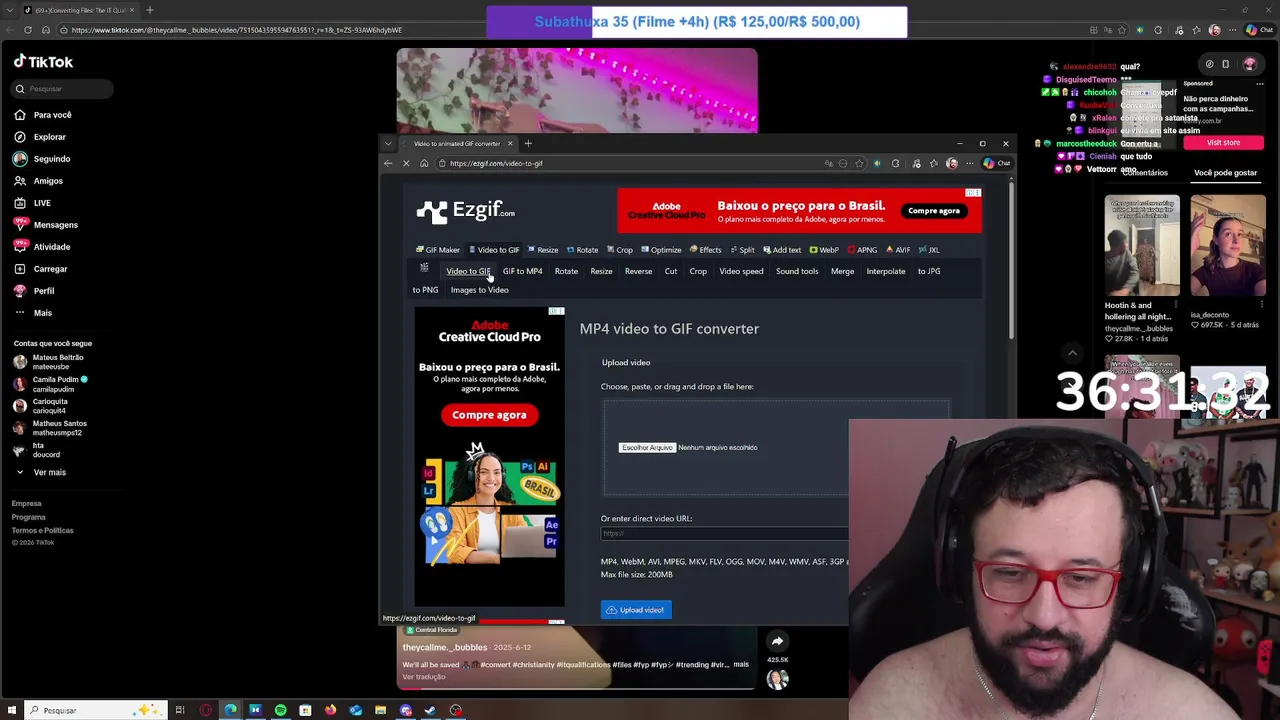Select GIF to MP4 submenu tab
The height and width of the screenshot is (720, 1280).
click(x=522, y=271)
